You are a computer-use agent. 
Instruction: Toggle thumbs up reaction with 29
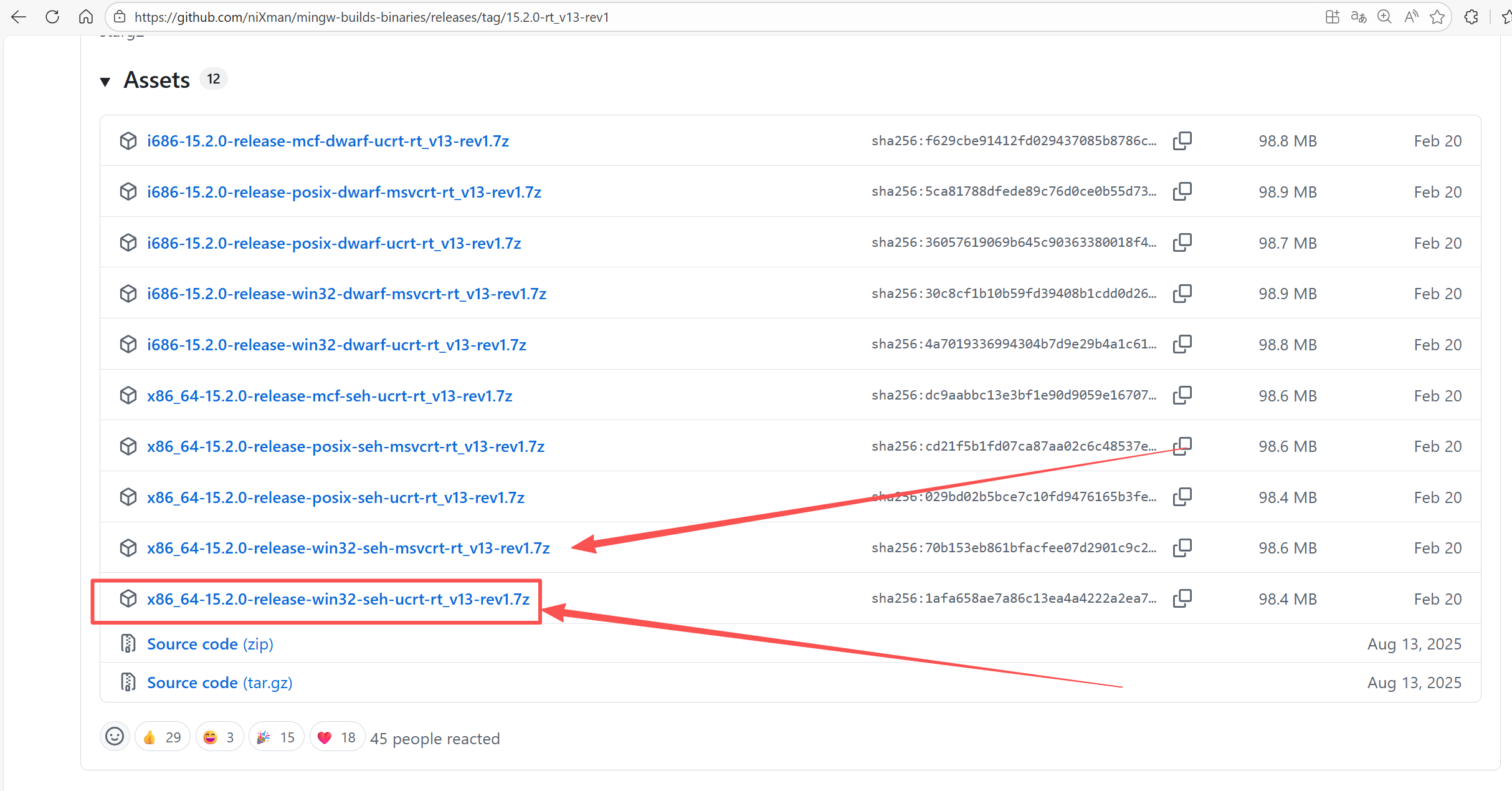[x=162, y=737]
